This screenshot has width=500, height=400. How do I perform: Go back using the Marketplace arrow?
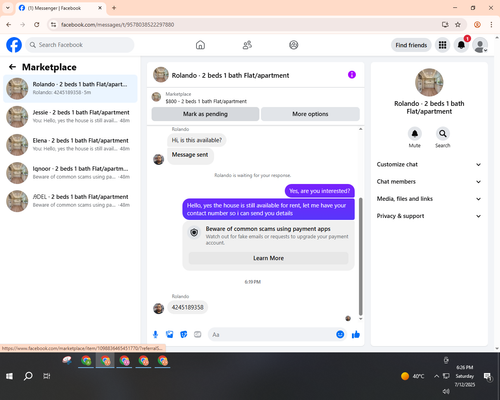click(x=12, y=67)
